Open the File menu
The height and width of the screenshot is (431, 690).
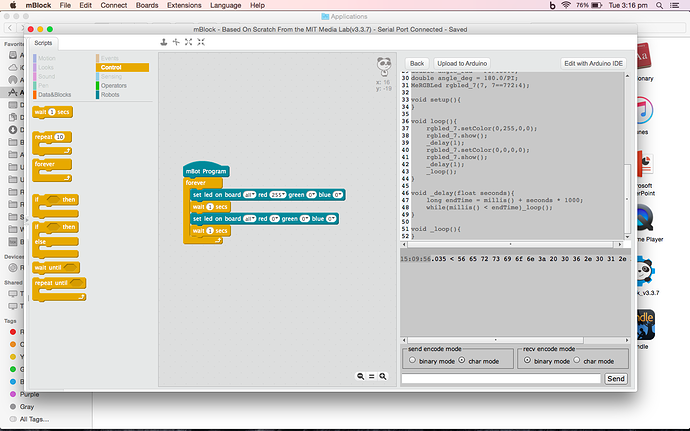click(65, 5)
